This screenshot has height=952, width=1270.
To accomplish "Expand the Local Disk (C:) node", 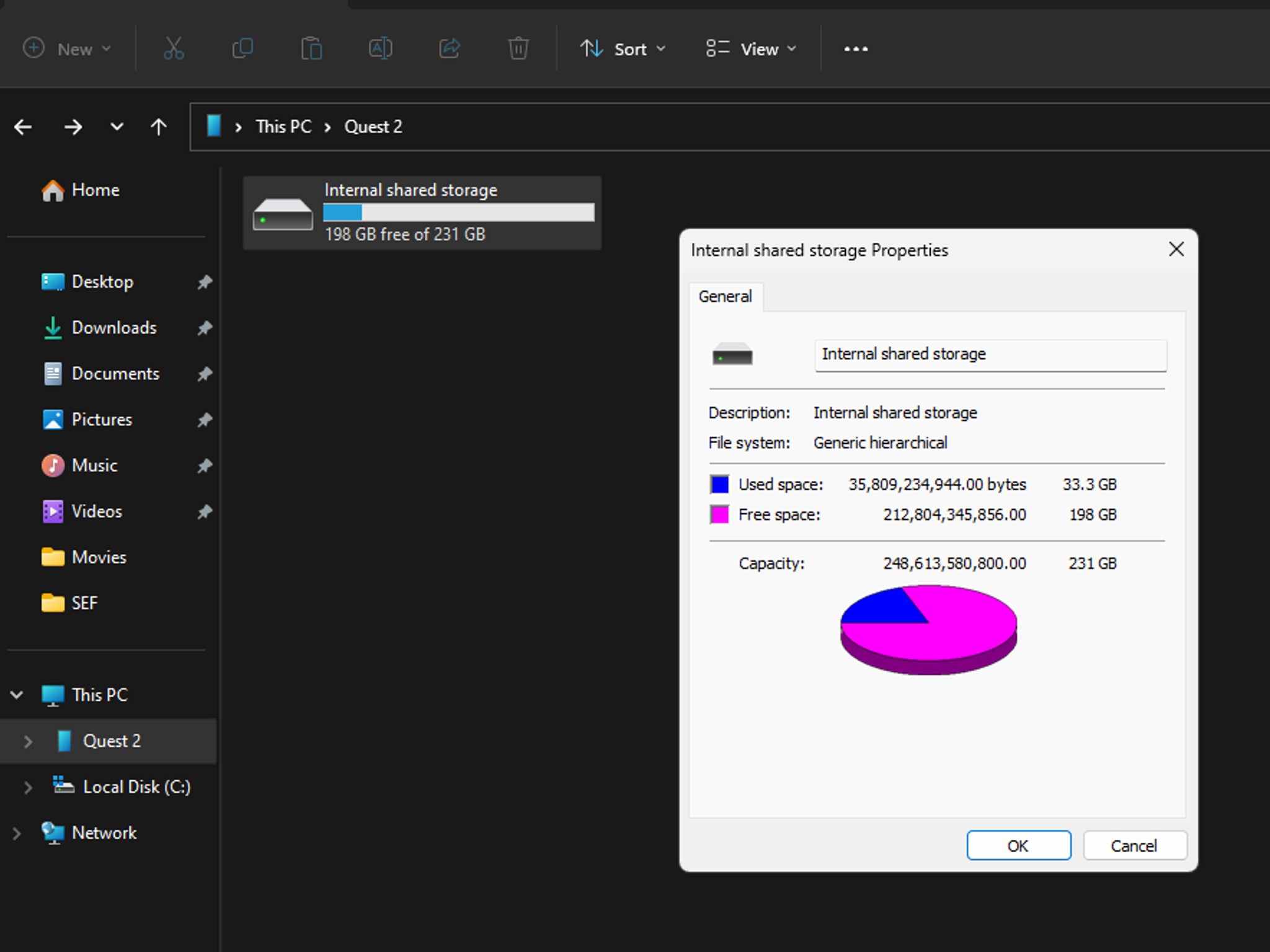I will (x=28, y=787).
